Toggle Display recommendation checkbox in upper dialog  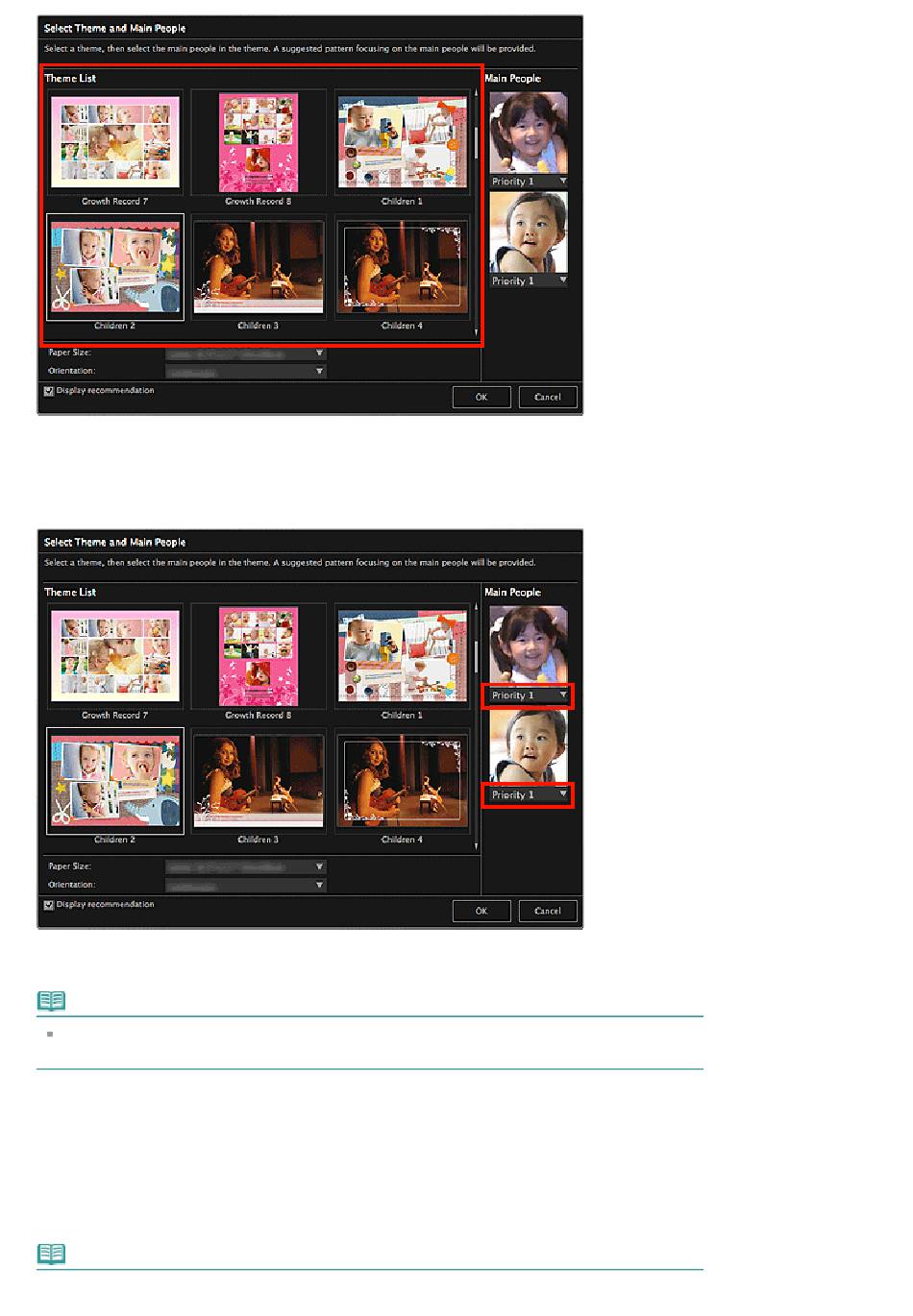tap(49, 392)
